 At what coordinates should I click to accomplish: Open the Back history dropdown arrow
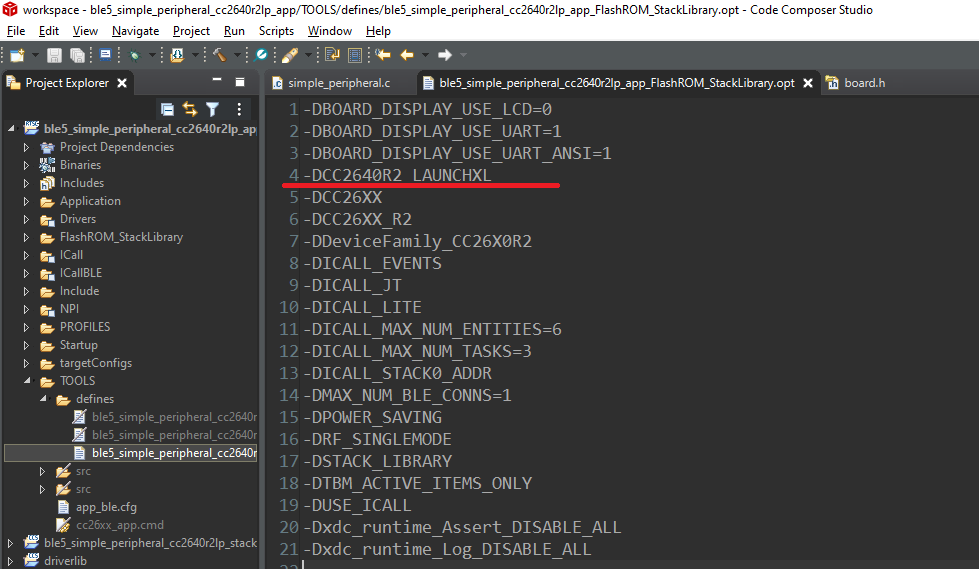coord(425,56)
